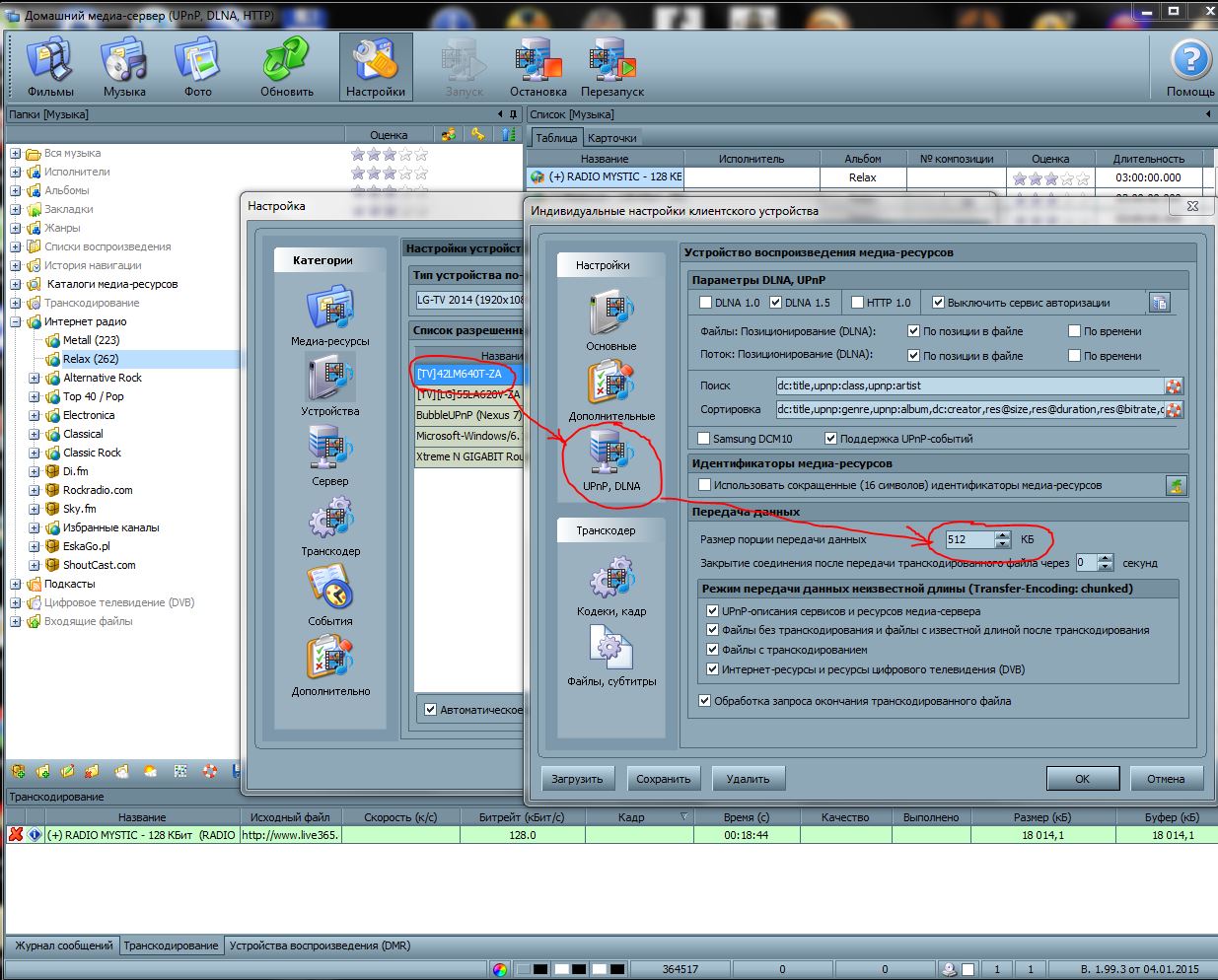Click the Музыка toolbar icon

click(x=124, y=65)
